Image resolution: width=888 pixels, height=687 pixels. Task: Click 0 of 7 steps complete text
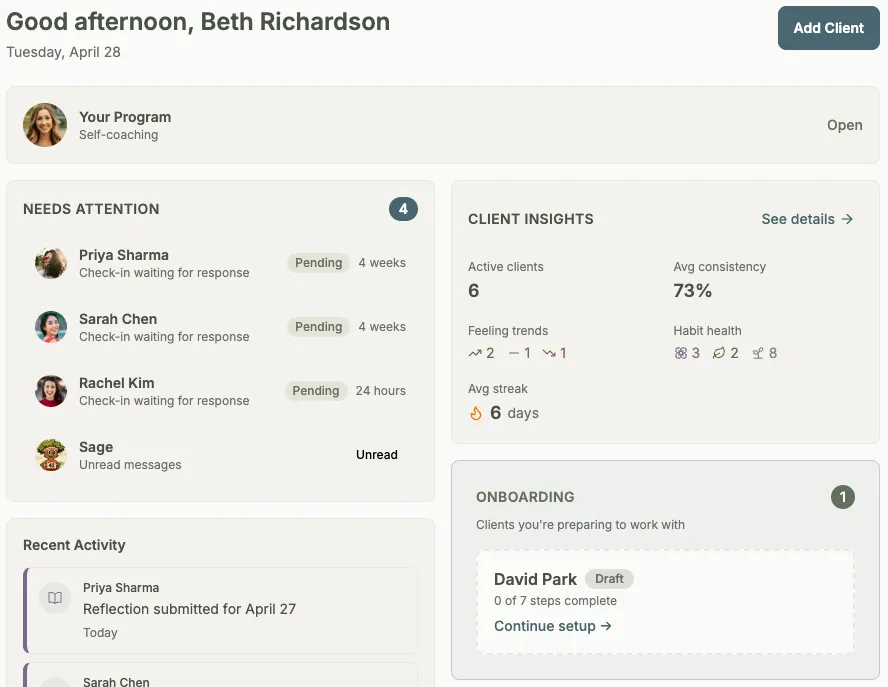(x=555, y=601)
